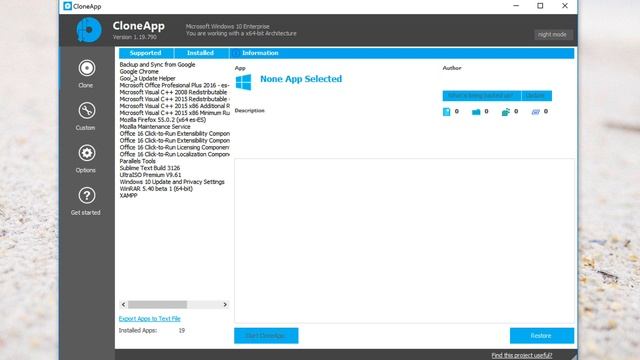Viewport: 640px width, 360px height.
Task: Select Google Chrome in the app list
Action: click(x=139, y=71)
